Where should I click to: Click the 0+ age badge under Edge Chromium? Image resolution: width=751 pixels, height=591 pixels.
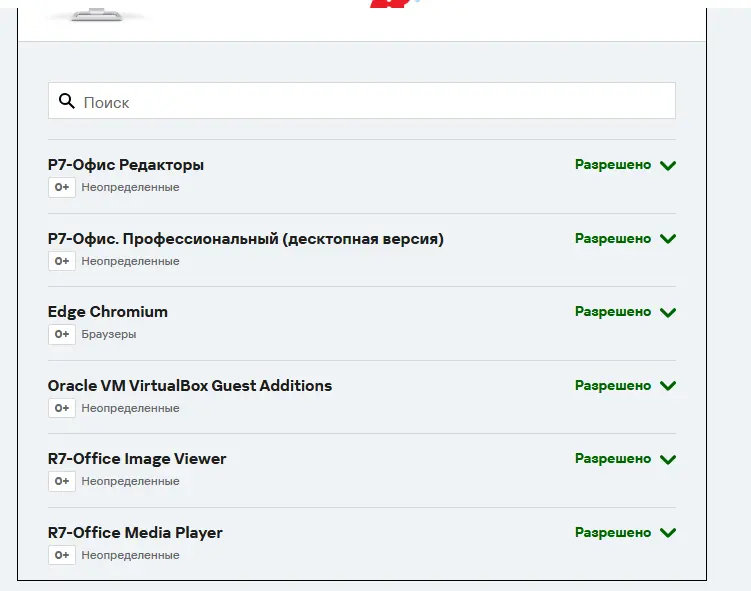(x=62, y=334)
